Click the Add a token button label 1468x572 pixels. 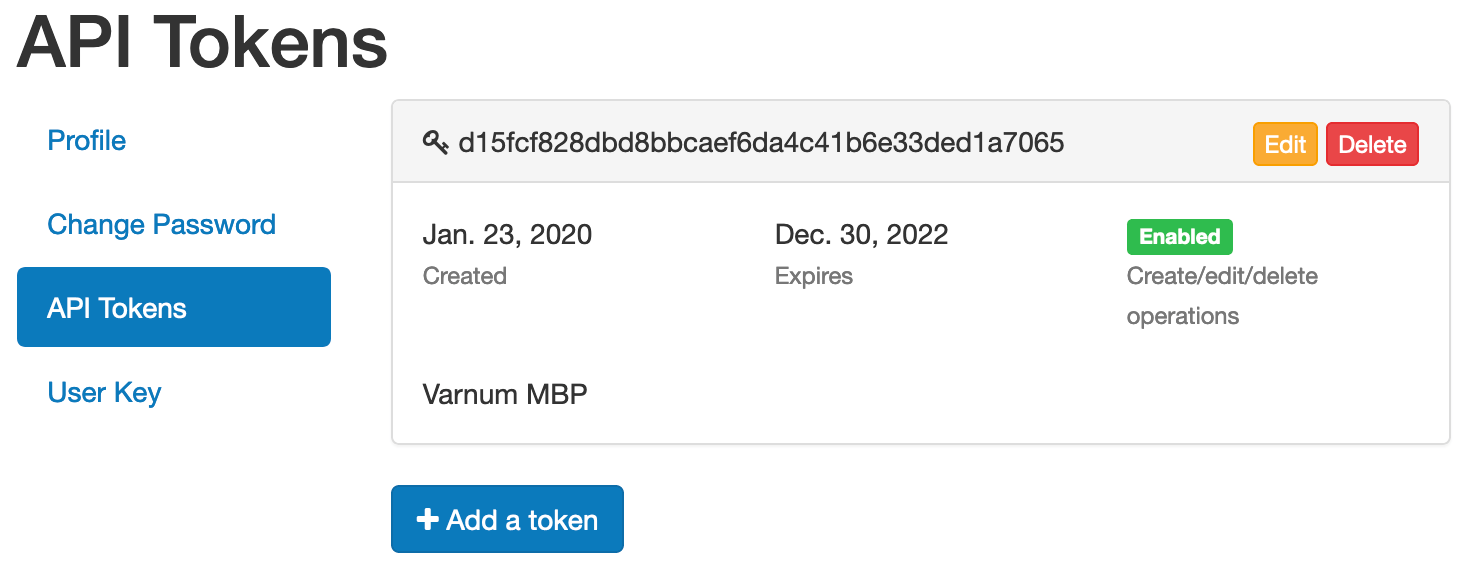click(x=522, y=520)
